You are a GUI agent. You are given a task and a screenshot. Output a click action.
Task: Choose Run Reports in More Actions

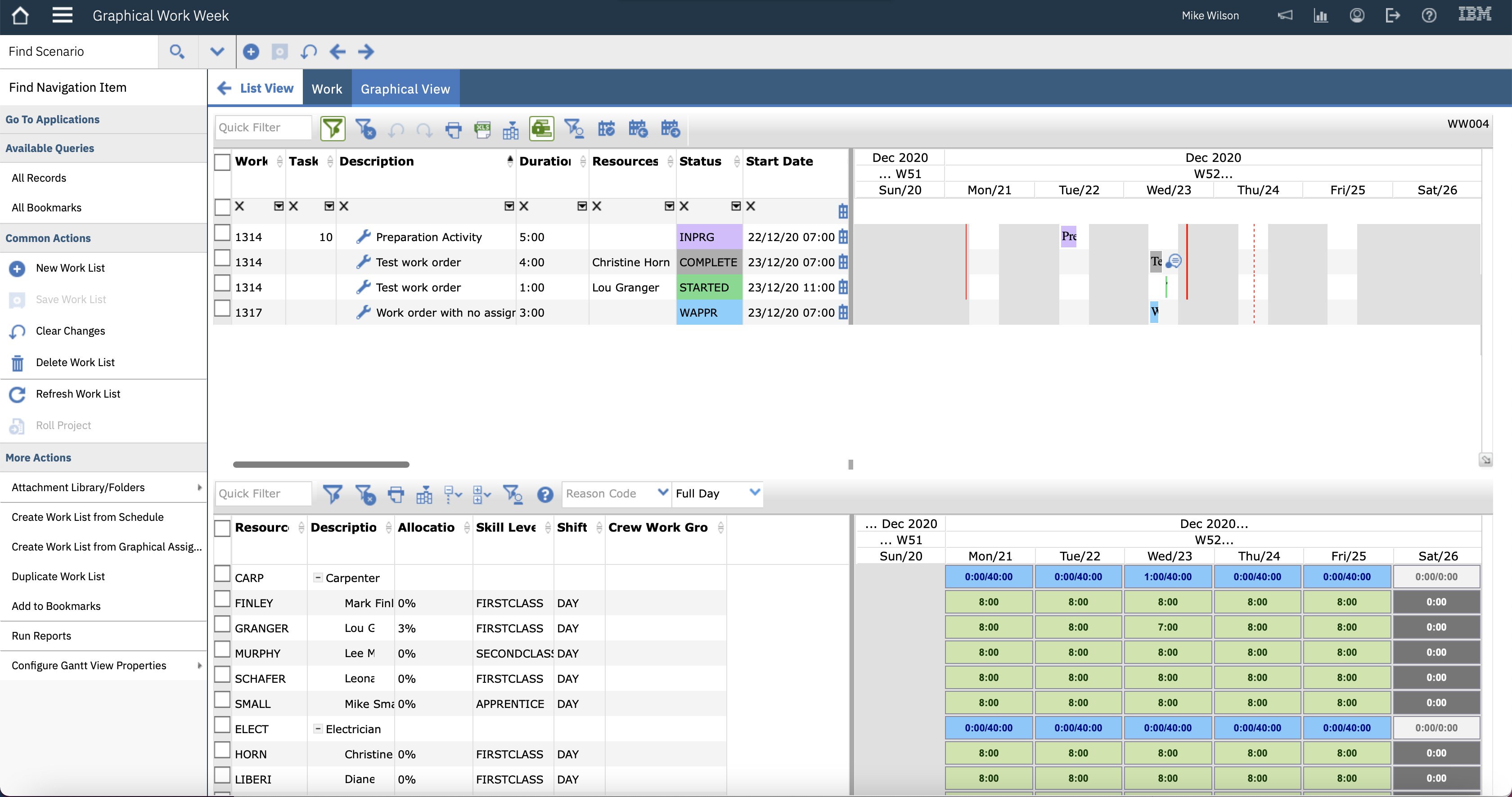[x=41, y=636]
